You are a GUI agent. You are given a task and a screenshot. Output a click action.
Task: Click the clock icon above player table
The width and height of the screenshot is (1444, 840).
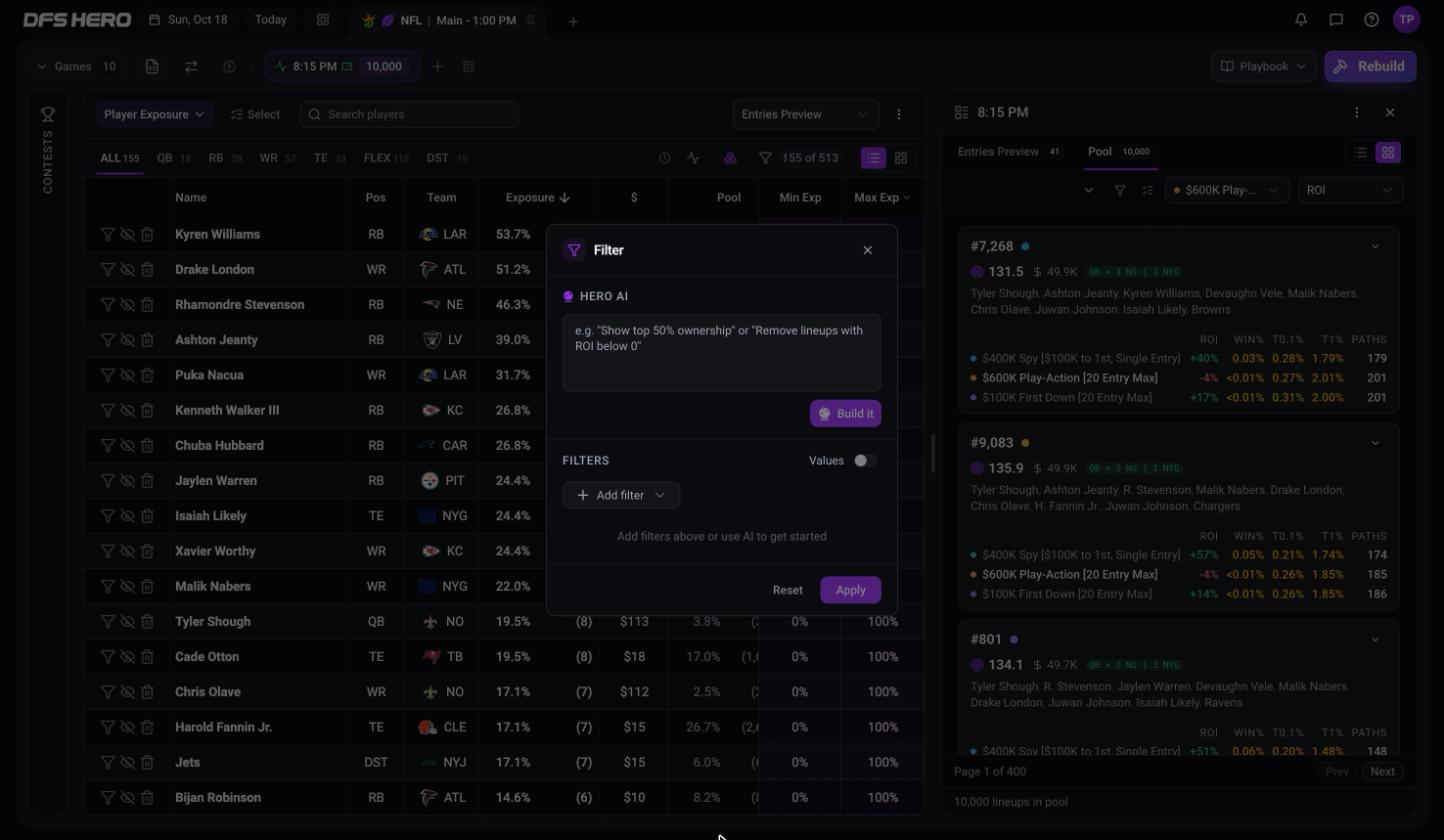tap(664, 158)
